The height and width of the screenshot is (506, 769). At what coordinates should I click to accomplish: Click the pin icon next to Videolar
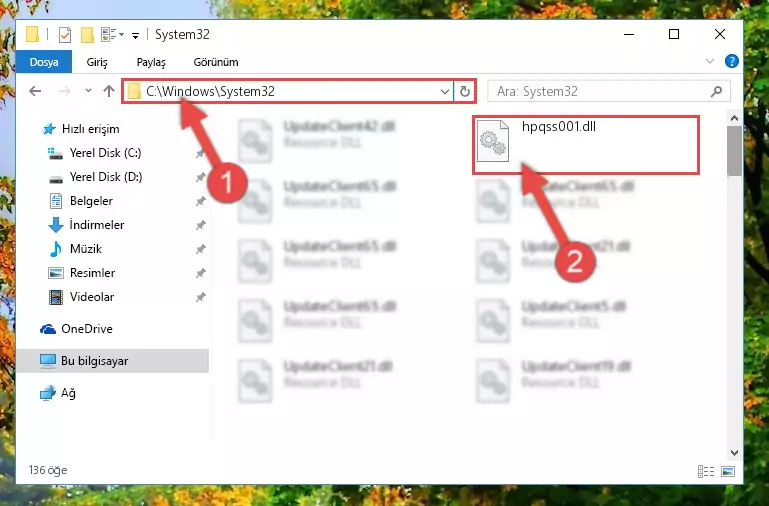click(200, 297)
